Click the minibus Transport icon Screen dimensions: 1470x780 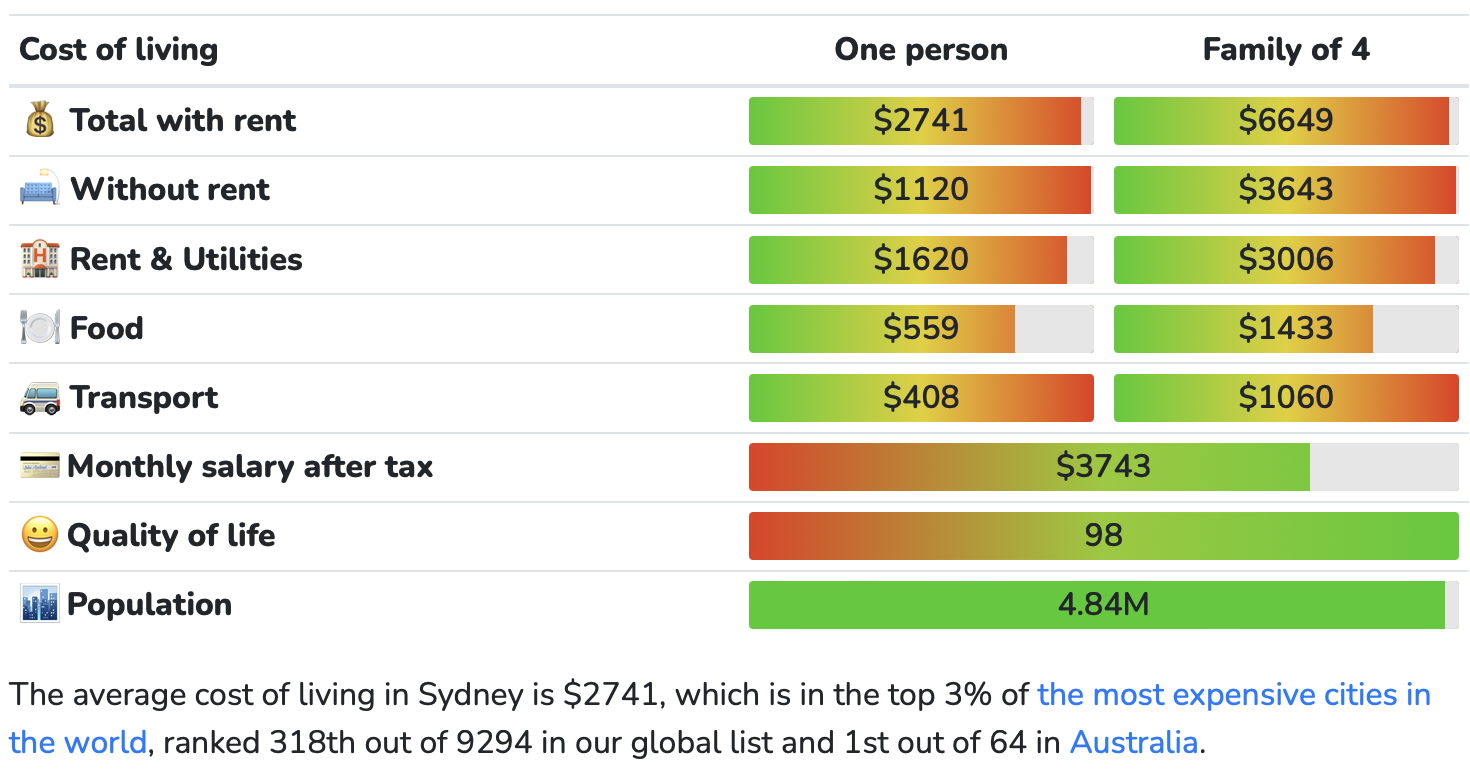tap(40, 397)
